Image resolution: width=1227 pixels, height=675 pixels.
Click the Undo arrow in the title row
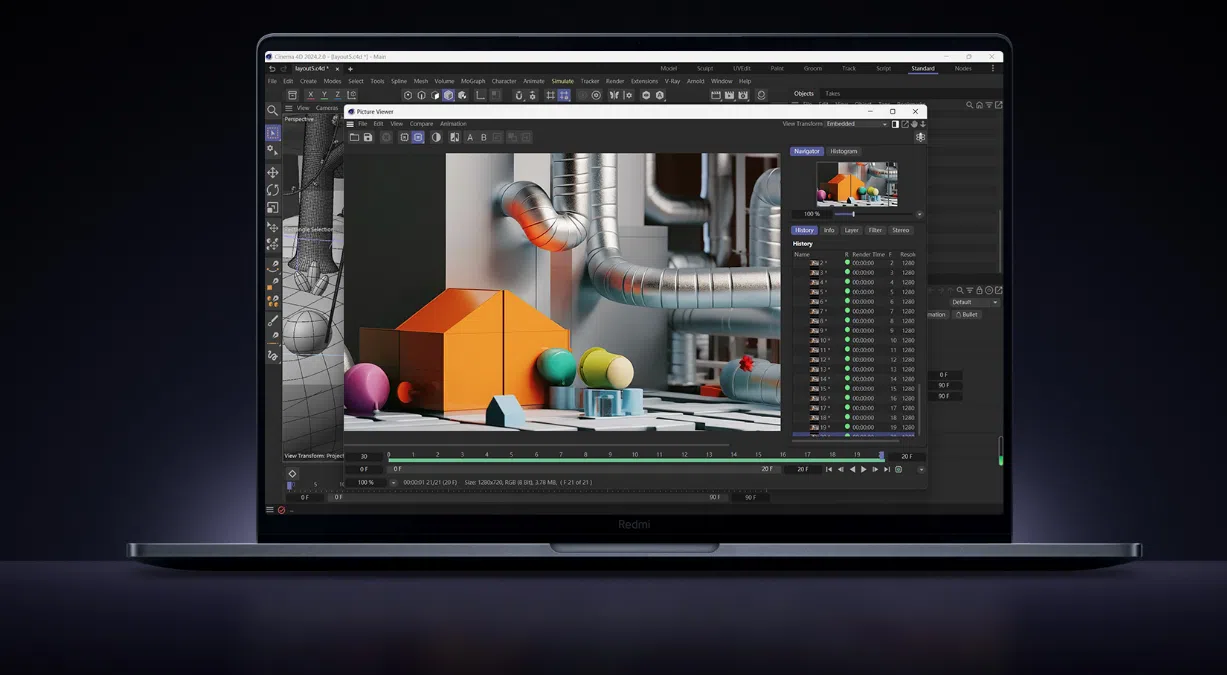272,69
